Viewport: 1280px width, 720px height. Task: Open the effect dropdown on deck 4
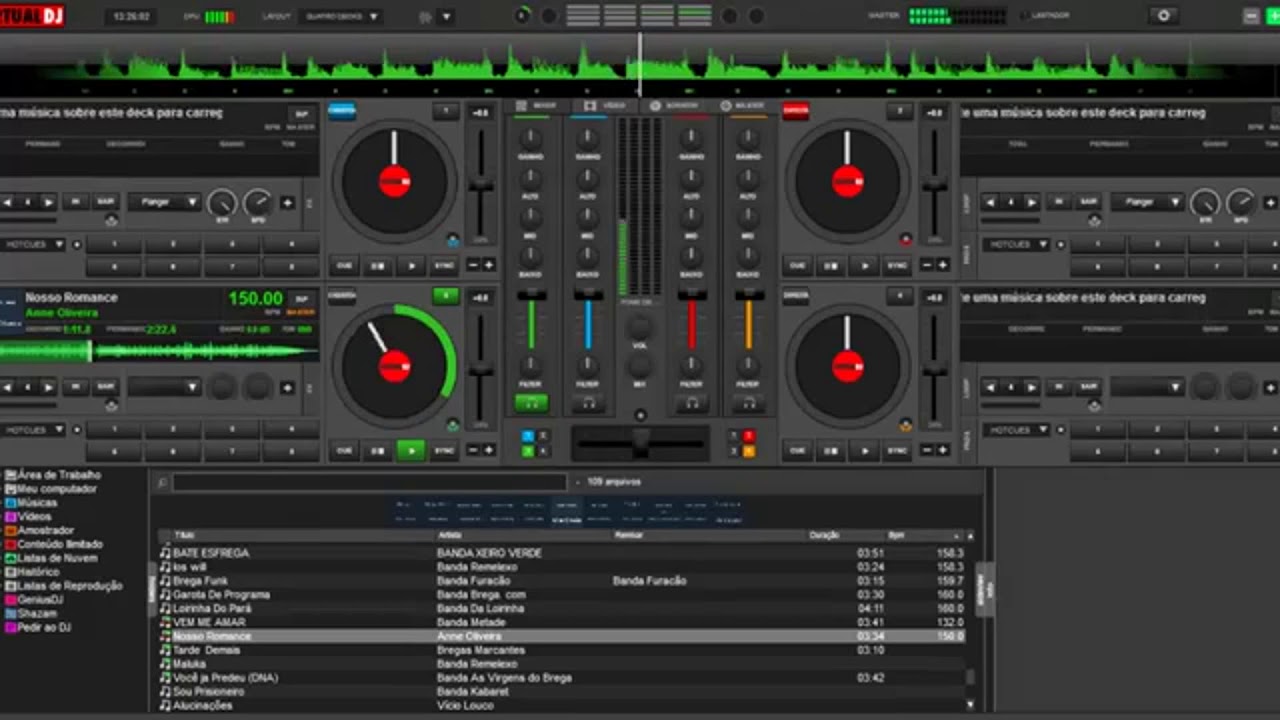(1148, 387)
